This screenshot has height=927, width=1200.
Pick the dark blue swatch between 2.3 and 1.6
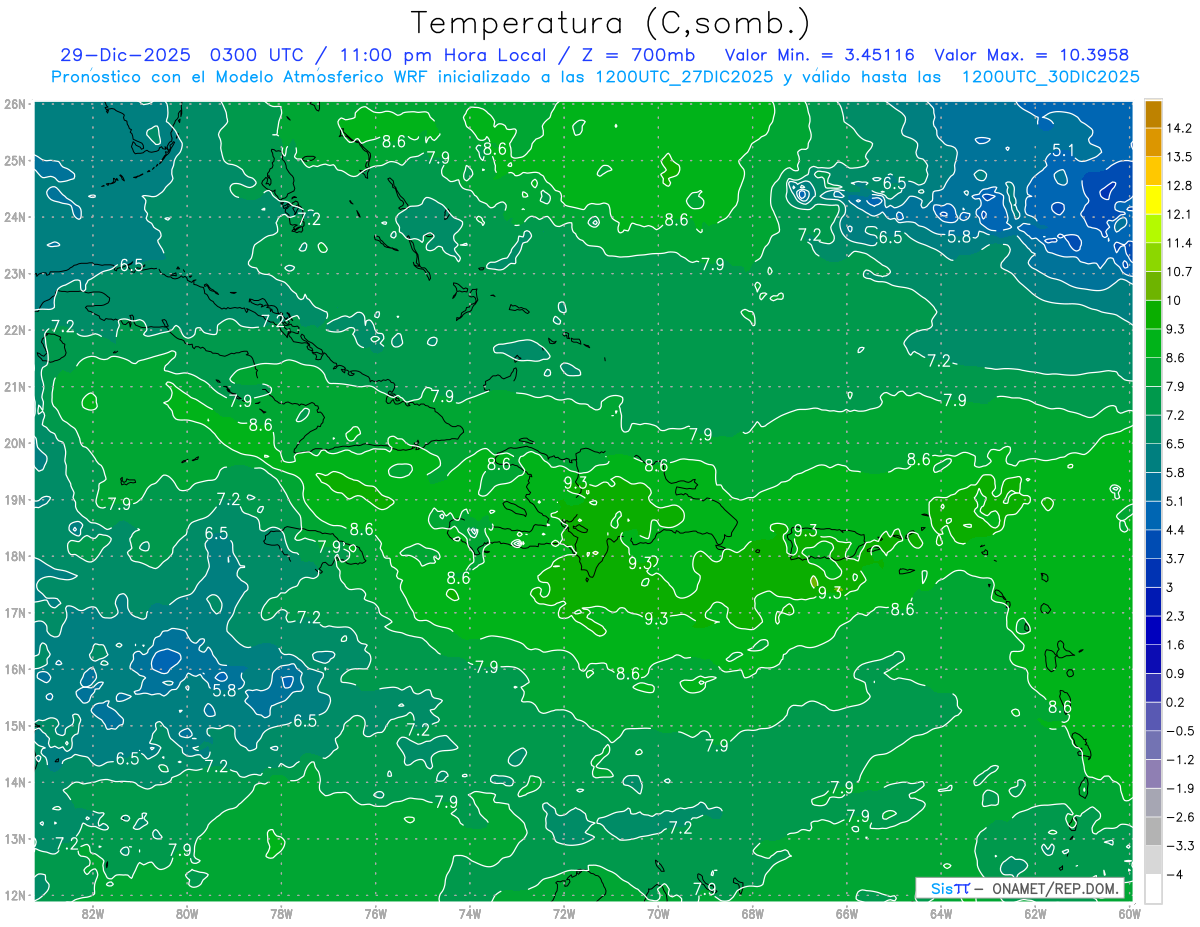pyautogui.click(x=1153, y=630)
